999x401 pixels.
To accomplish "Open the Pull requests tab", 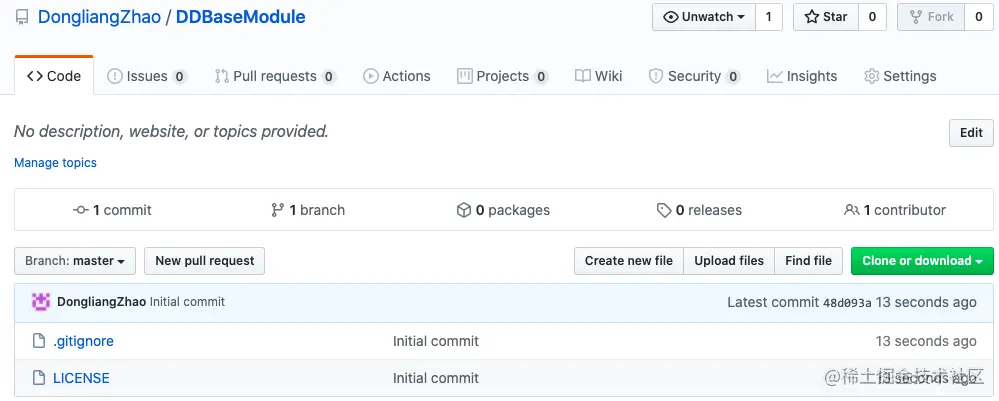I will [274, 76].
